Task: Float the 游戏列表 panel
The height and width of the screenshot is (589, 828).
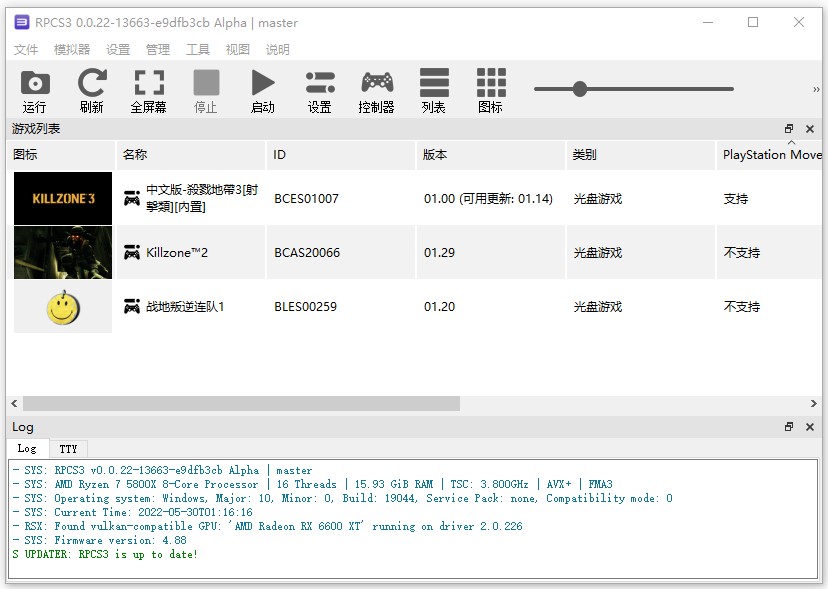Action: click(x=789, y=128)
